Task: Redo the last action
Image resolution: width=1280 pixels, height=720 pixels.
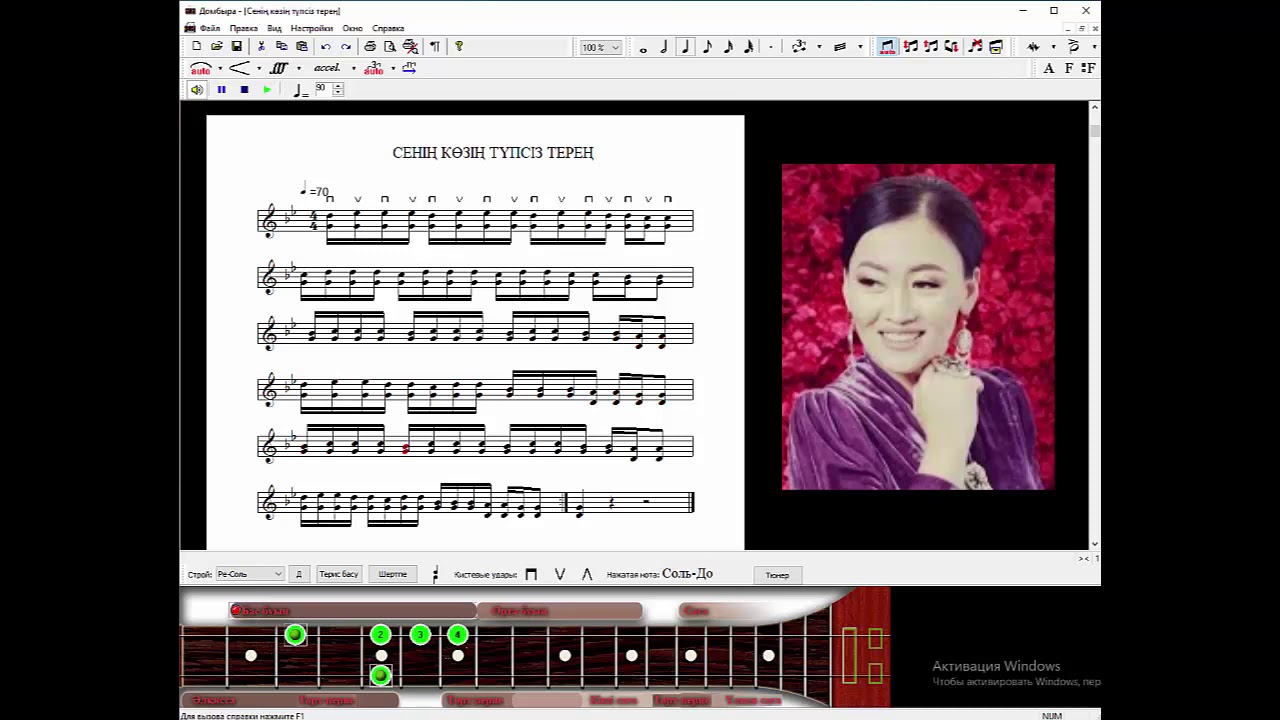Action: [x=346, y=46]
